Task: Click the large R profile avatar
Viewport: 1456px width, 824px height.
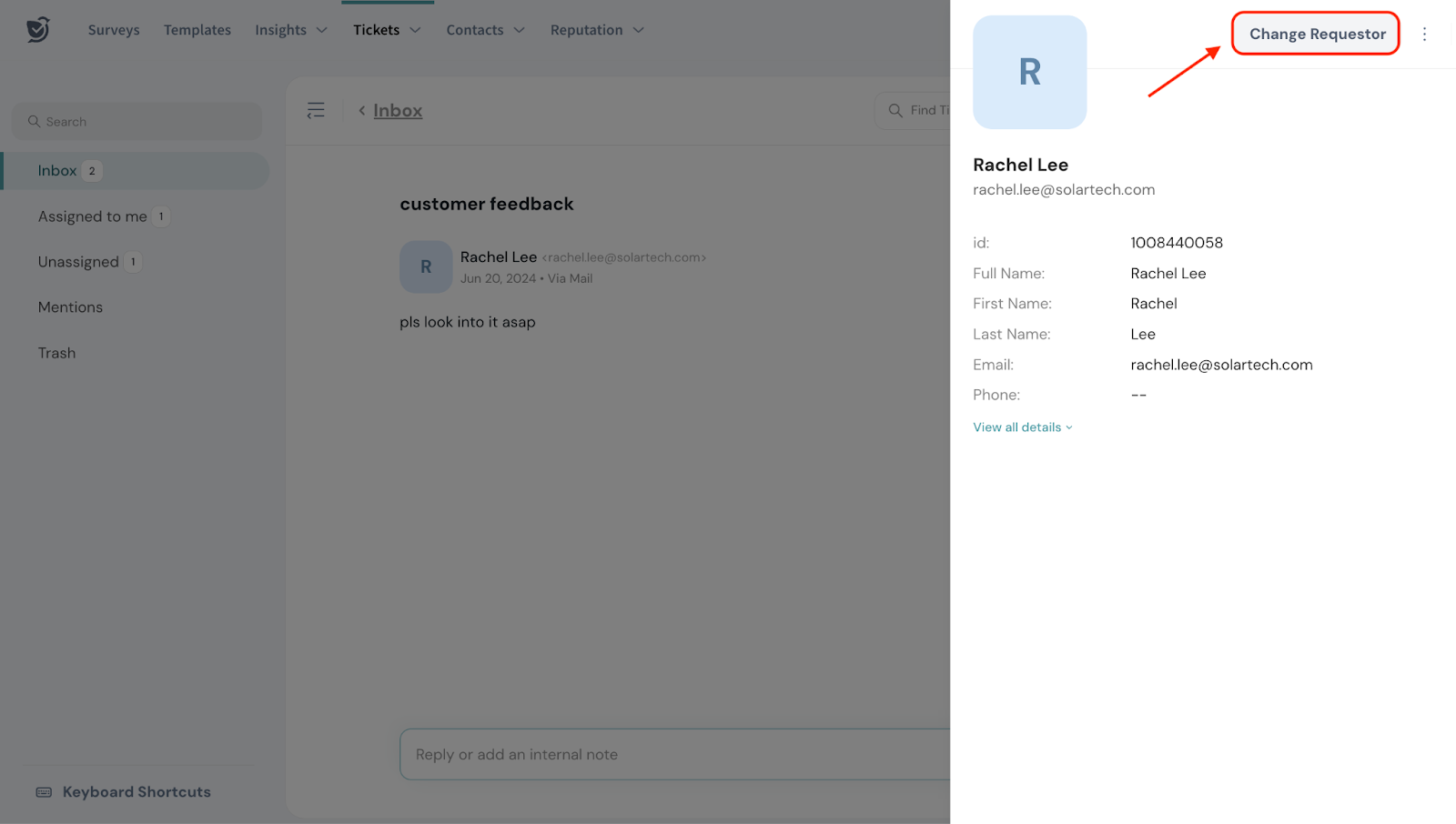Action: [1029, 72]
